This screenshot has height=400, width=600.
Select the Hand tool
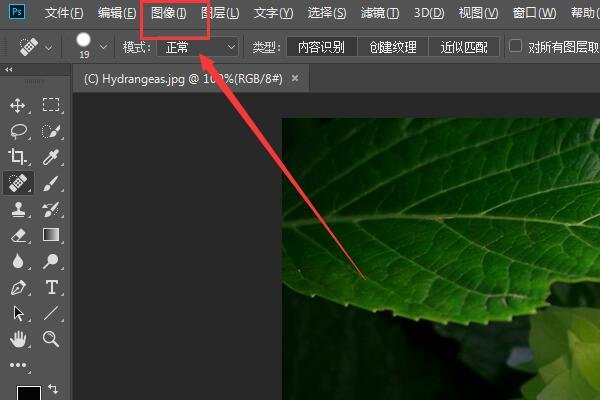pyautogui.click(x=18, y=339)
